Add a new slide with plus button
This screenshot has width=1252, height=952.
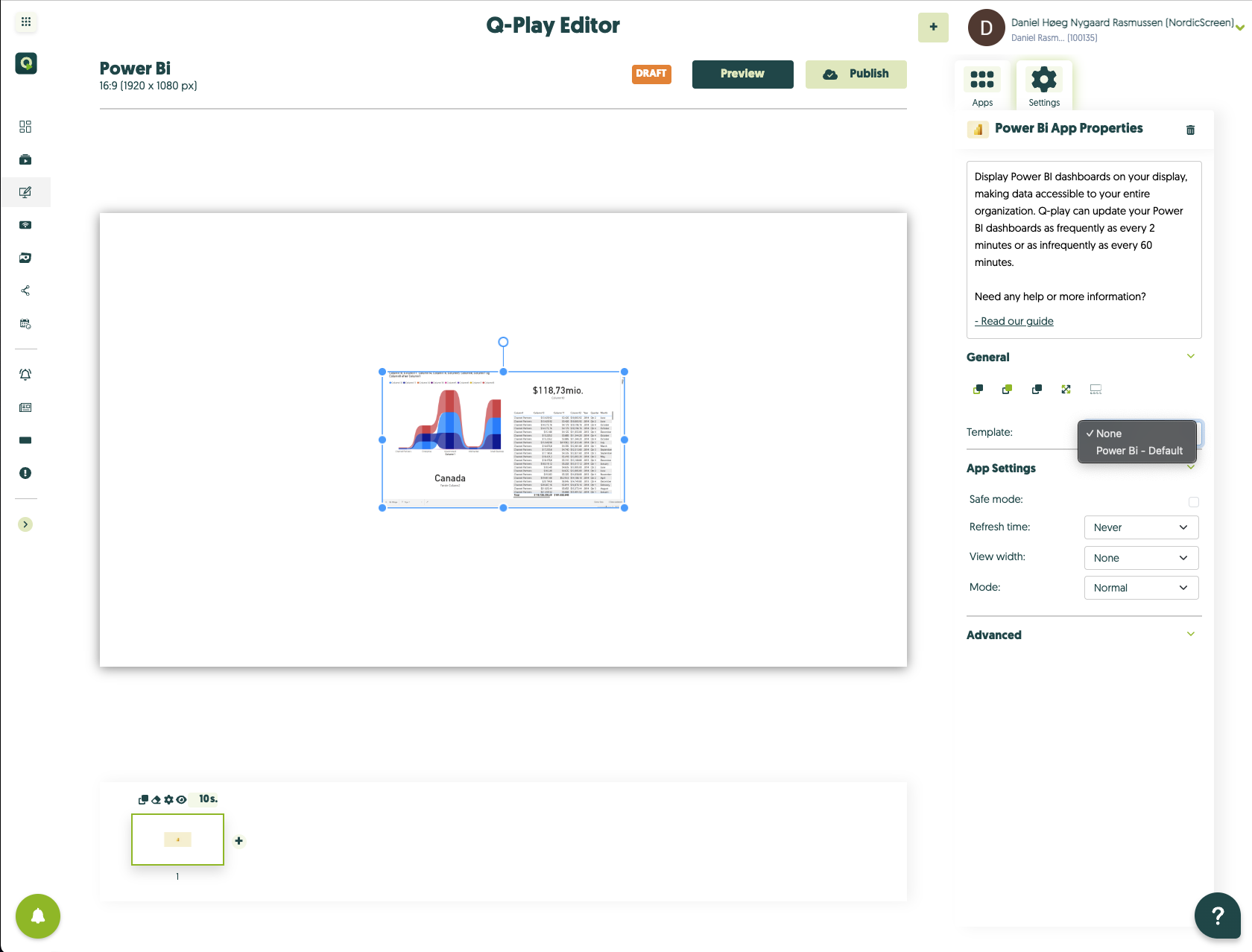239,841
